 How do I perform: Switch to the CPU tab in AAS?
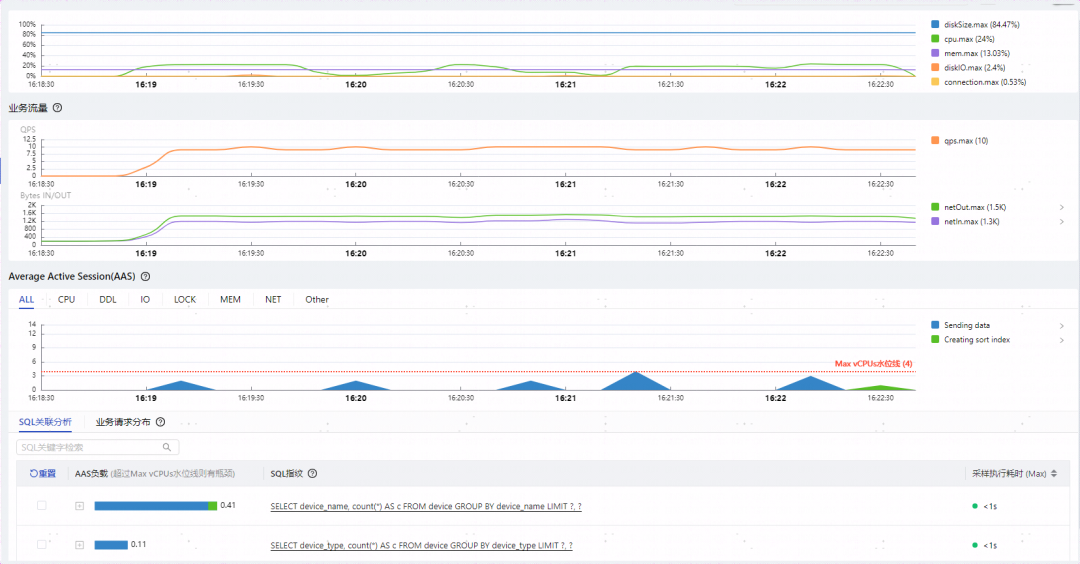pyautogui.click(x=67, y=300)
